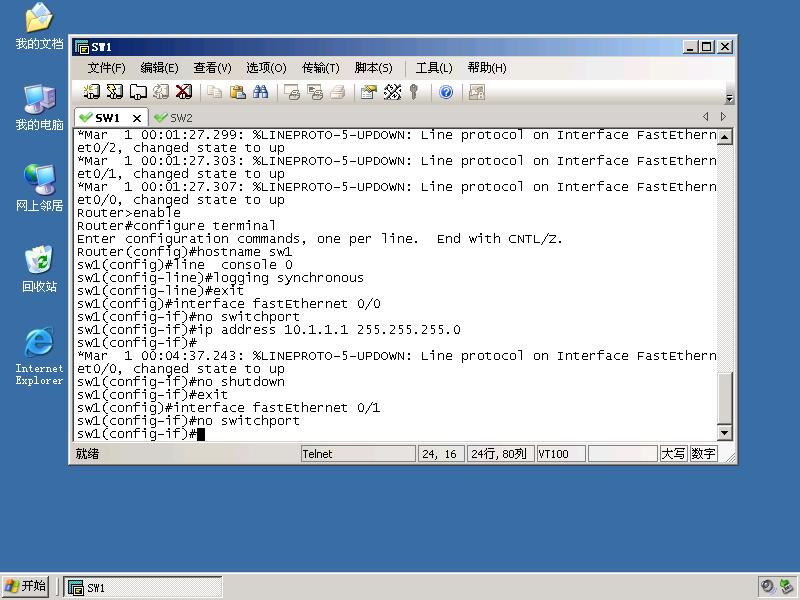Maximize the SW1 window

click(x=707, y=47)
